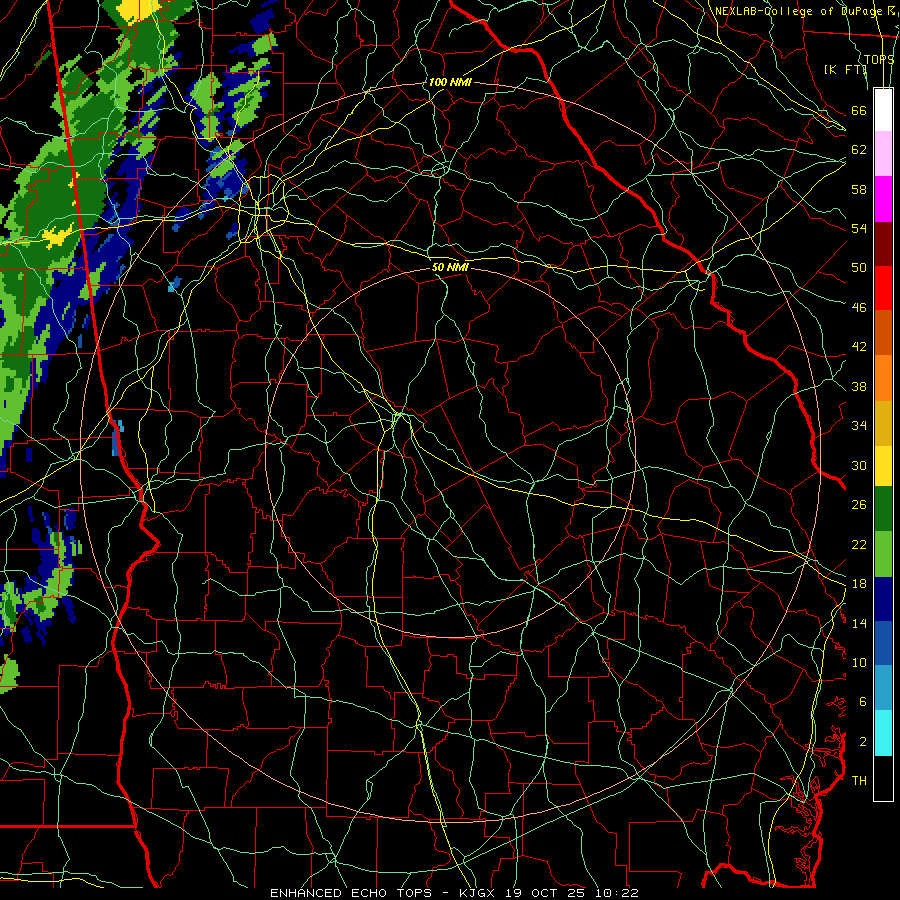Click the orange 38 kft legend swatch
The image size is (900, 900).
[883, 378]
